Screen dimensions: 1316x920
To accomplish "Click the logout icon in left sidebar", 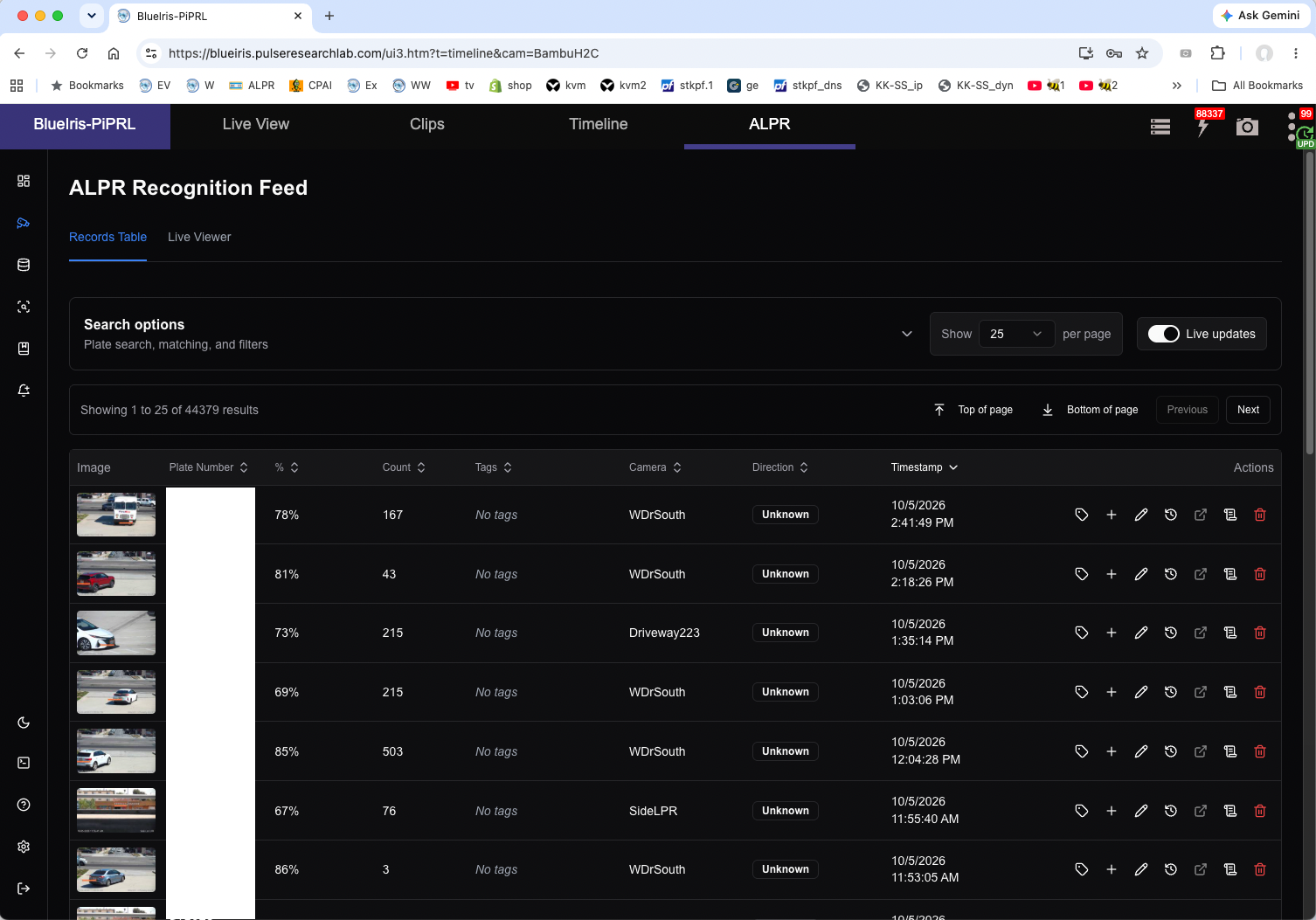I will pos(24,889).
